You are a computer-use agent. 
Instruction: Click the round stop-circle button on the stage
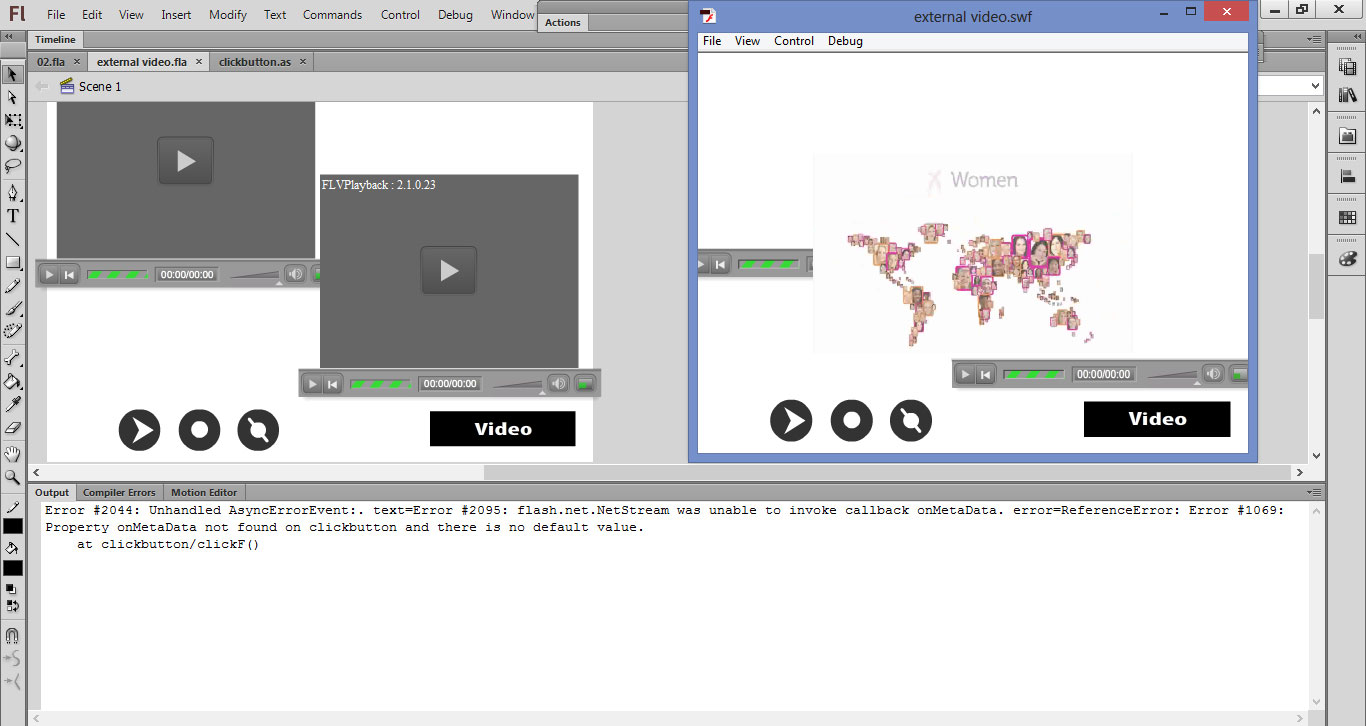[x=199, y=430]
